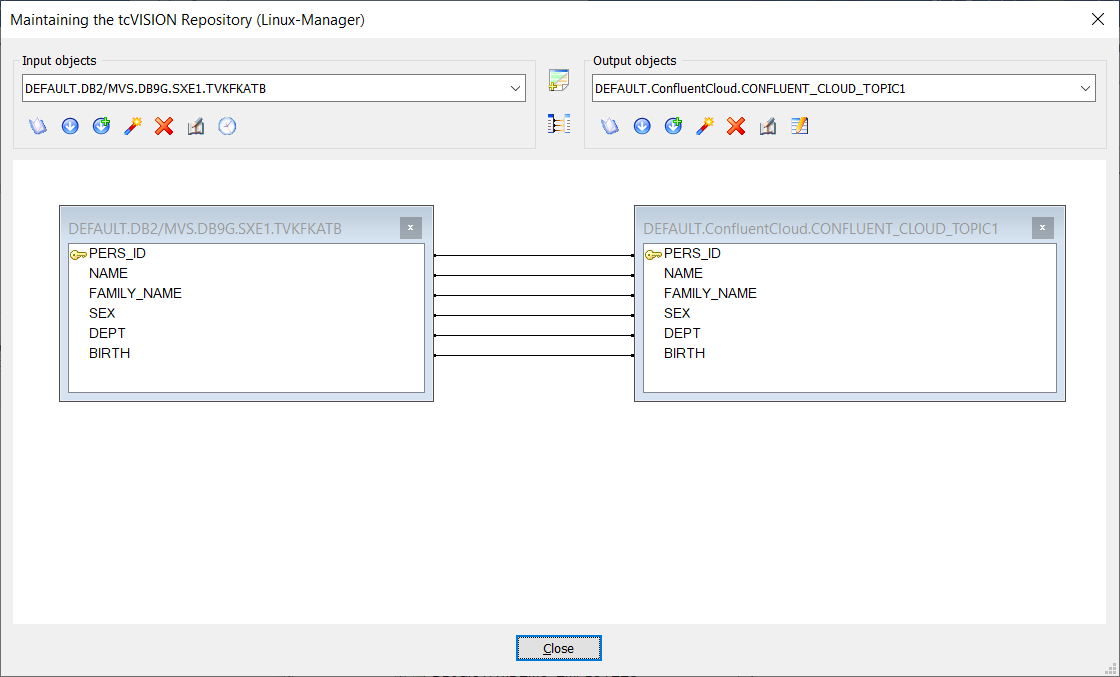Click the note-with-plus icon between the object panels
Screen dimensions: 1120x677
[x=559, y=80]
